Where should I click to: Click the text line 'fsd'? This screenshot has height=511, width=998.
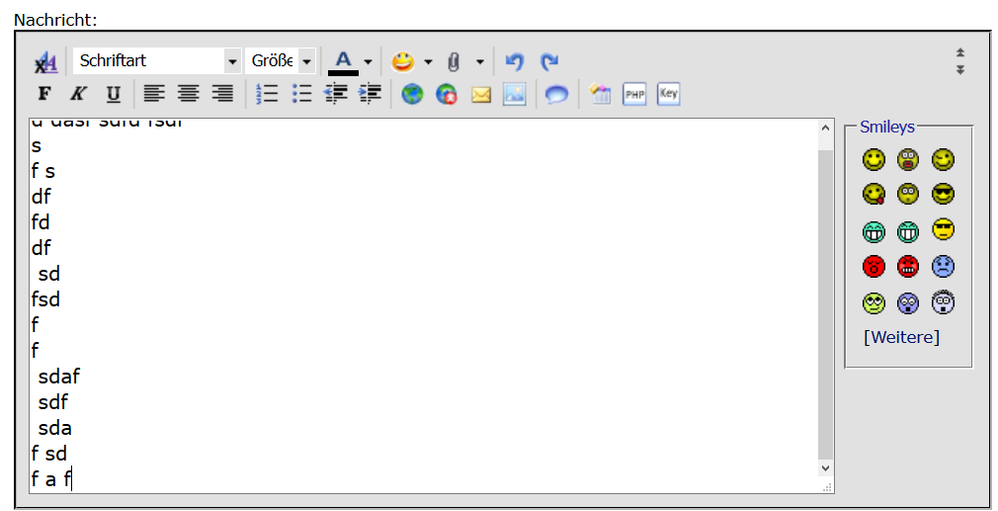[x=46, y=299]
